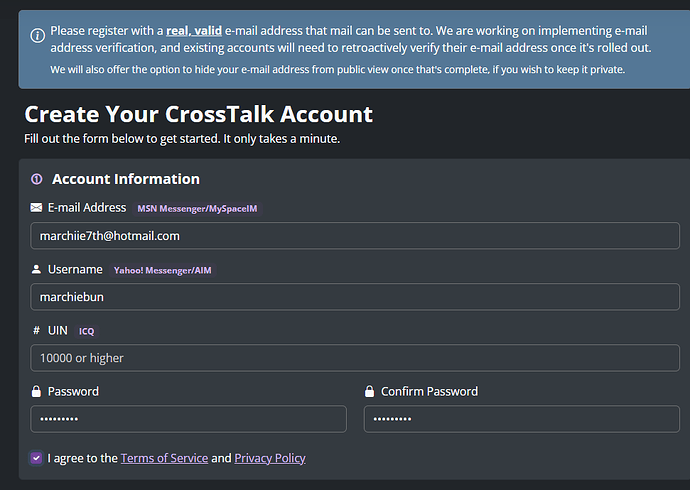Focus the Confirm Password input field
The height and width of the screenshot is (490, 690).
click(x=521, y=419)
